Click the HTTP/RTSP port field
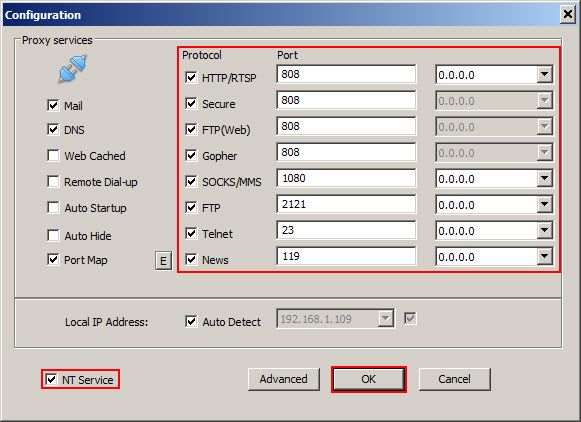Viewport: 581px width, 422px height. click(346, 74)
